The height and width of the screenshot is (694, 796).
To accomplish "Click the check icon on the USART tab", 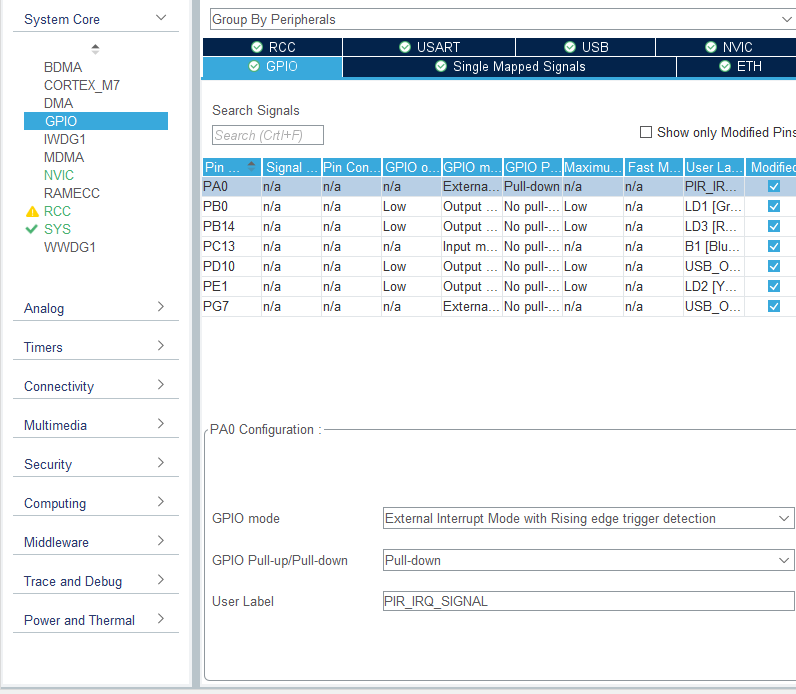I will [405, 47].
